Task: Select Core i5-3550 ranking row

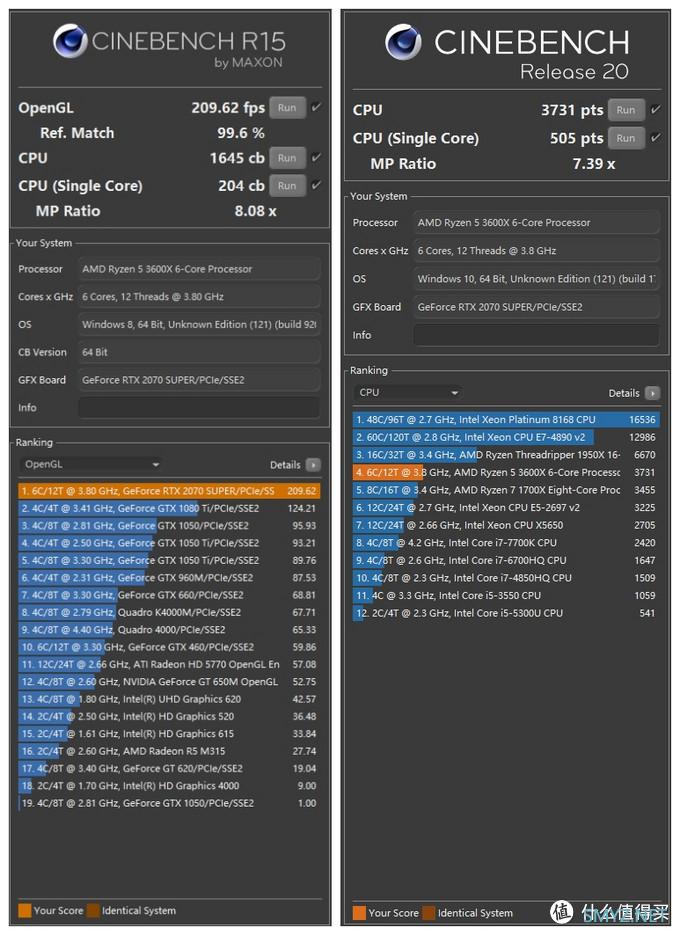Action: pos(506,596)
